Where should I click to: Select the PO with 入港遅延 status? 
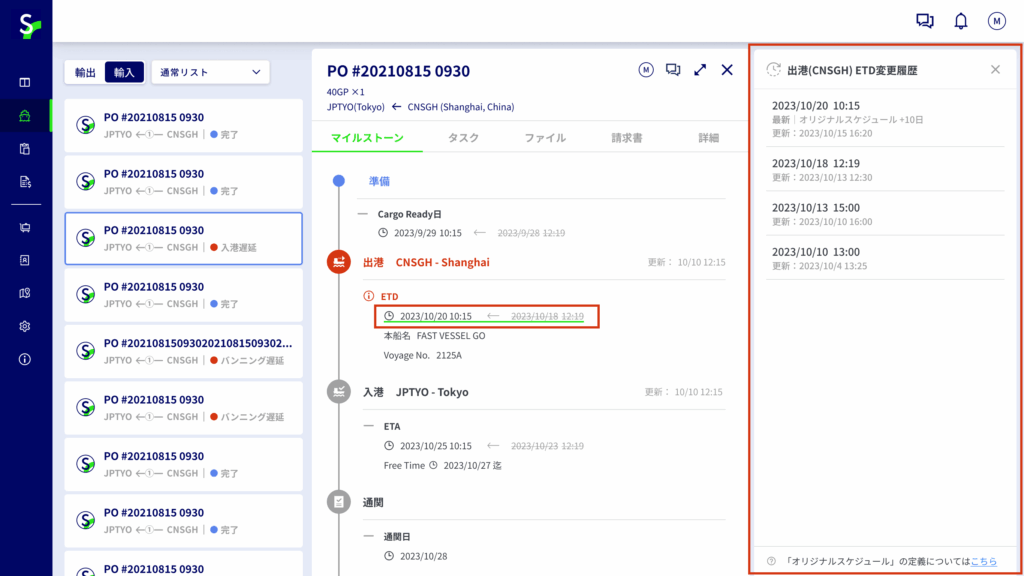pos(184,238)
